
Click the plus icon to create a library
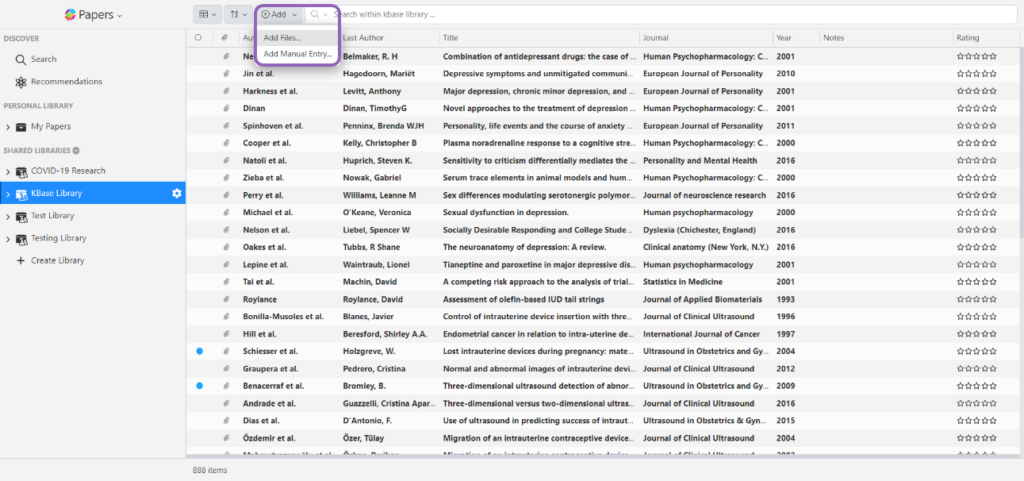20,261
